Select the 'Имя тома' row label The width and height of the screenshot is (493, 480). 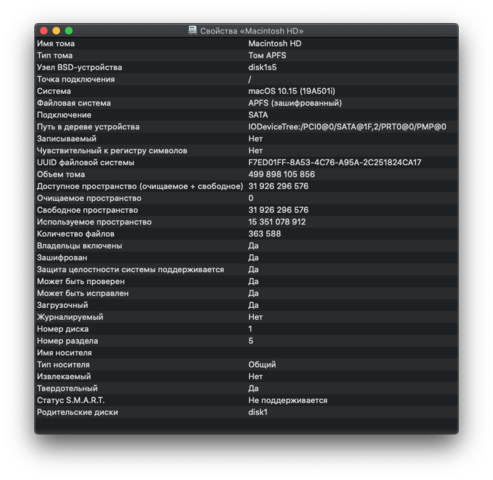click(x=56, y=44)
